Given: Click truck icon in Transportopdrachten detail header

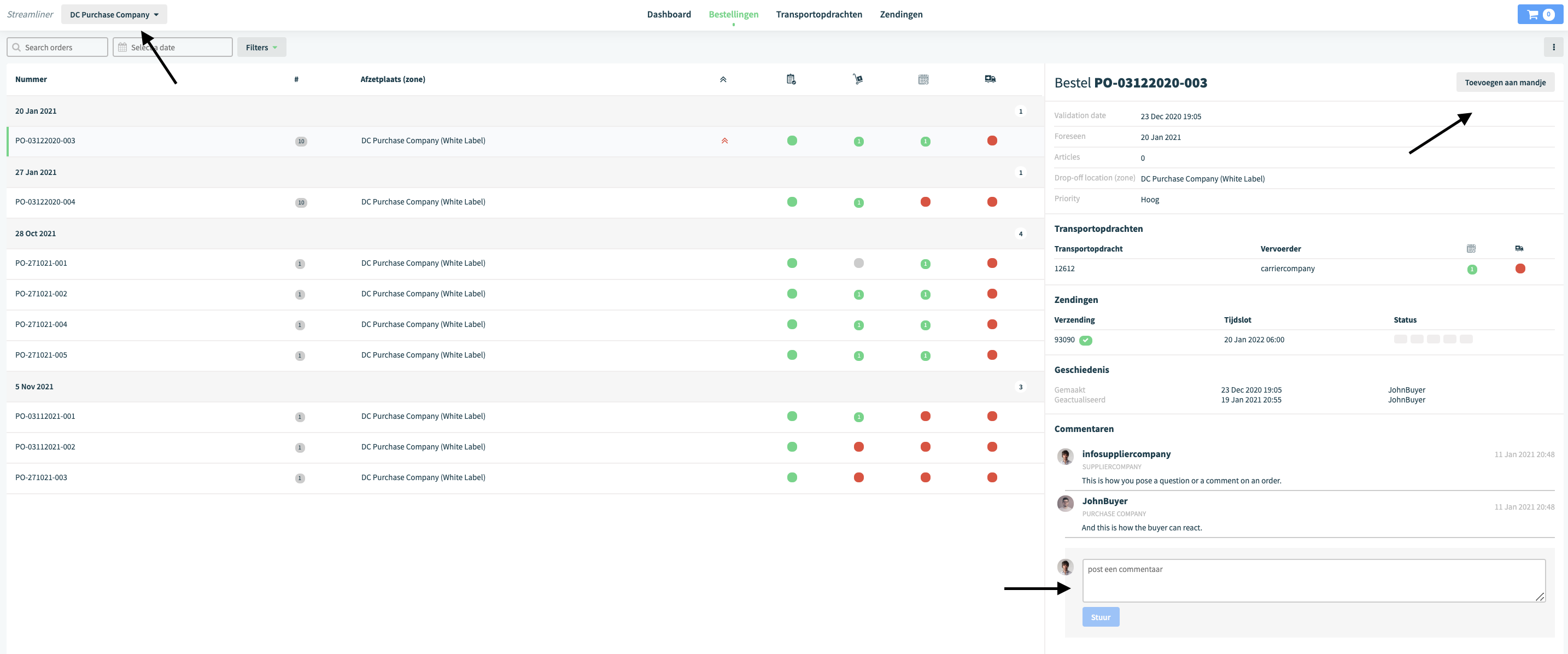Looking at the screenshot, I should [x=1519, y=248].
